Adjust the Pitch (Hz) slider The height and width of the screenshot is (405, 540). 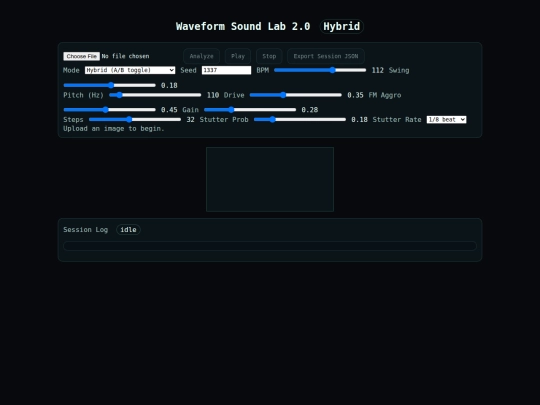coord(155,95)
